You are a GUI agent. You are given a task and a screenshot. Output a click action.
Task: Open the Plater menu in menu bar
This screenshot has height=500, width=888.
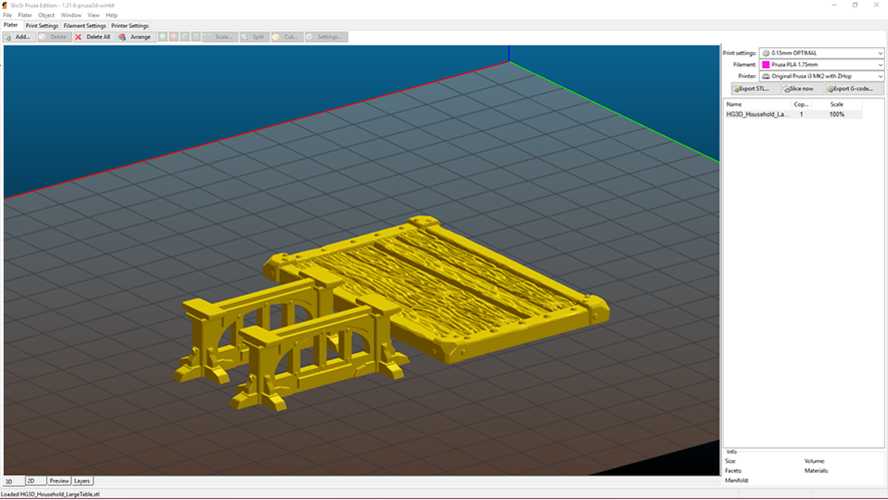click(x=25, y=15)
